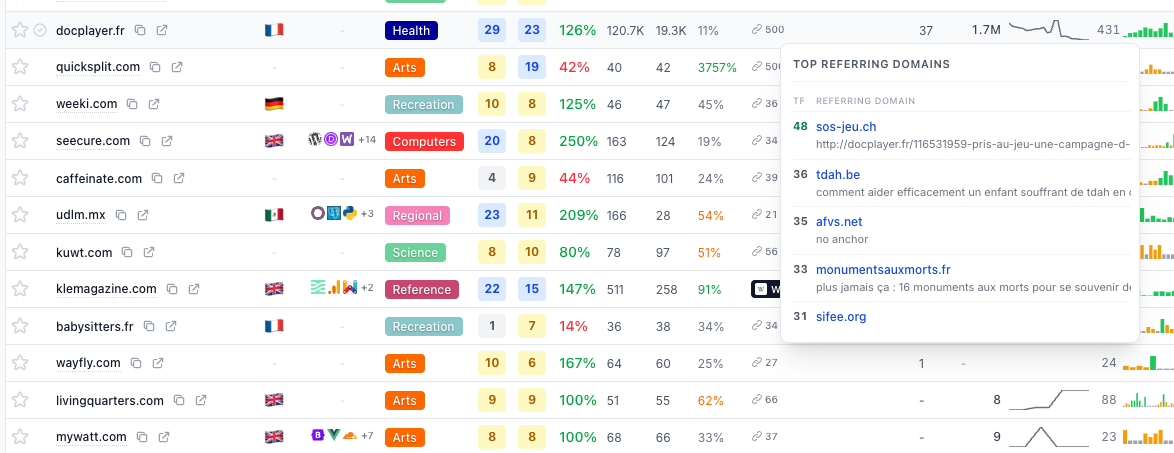Click docplayer.fr 500 backlinks count
The image size is (1174, 453).
[x=768, y=30]
